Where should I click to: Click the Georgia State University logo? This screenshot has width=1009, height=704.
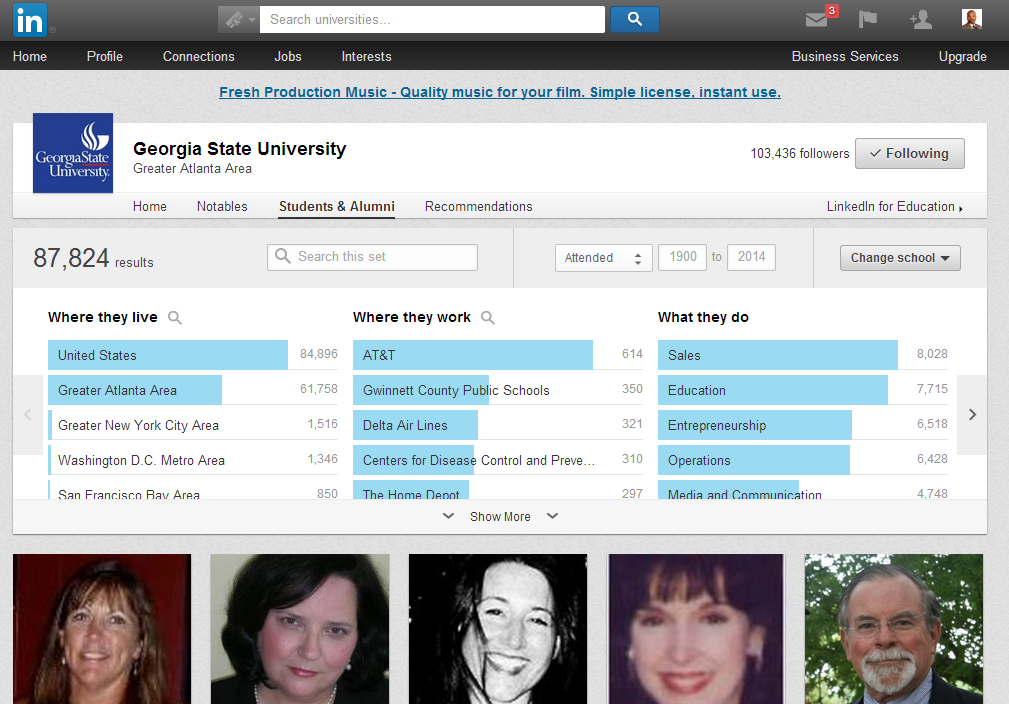[73, 153]
